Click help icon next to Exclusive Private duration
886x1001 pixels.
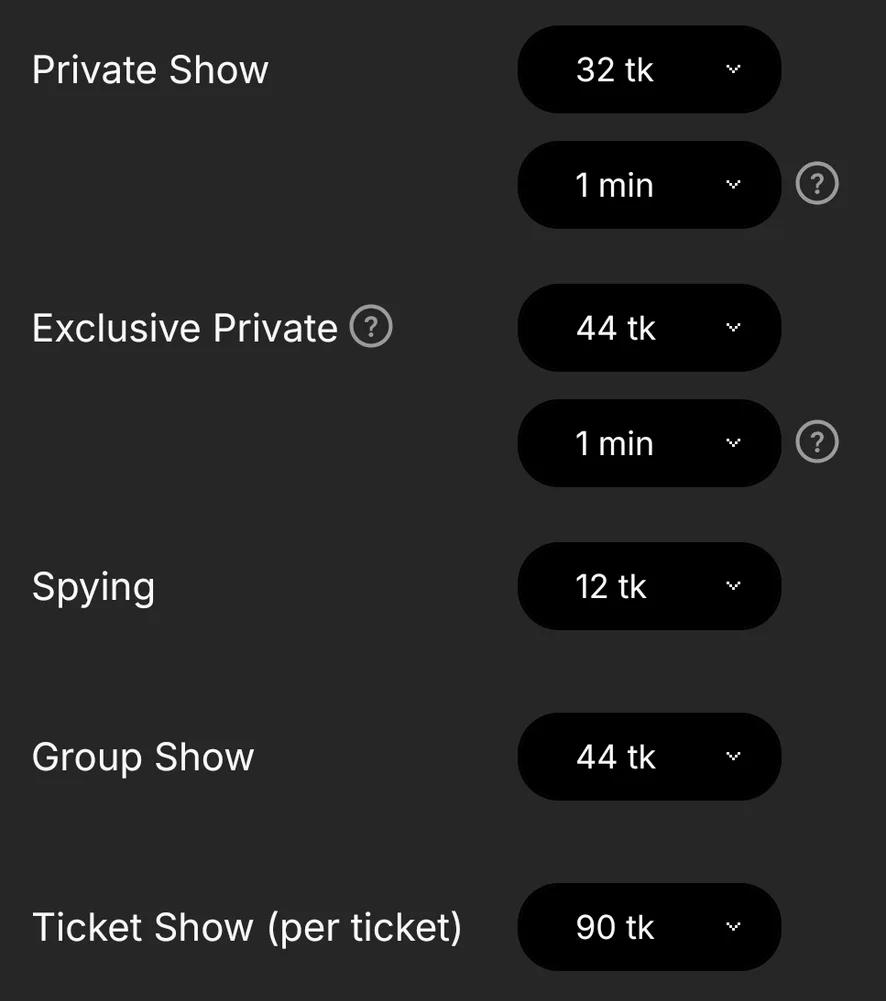817,443
